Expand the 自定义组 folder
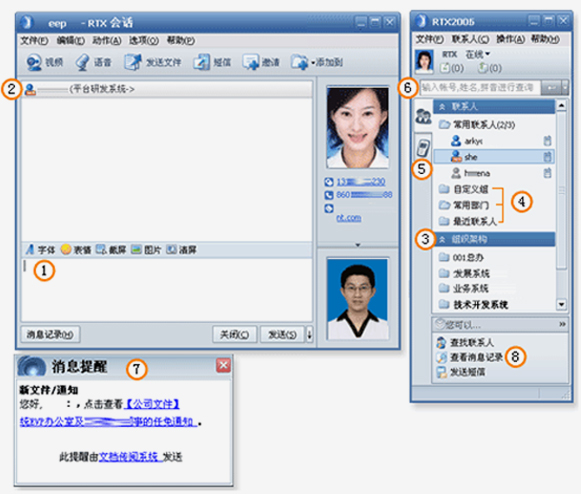 click(x=464, y=189)
